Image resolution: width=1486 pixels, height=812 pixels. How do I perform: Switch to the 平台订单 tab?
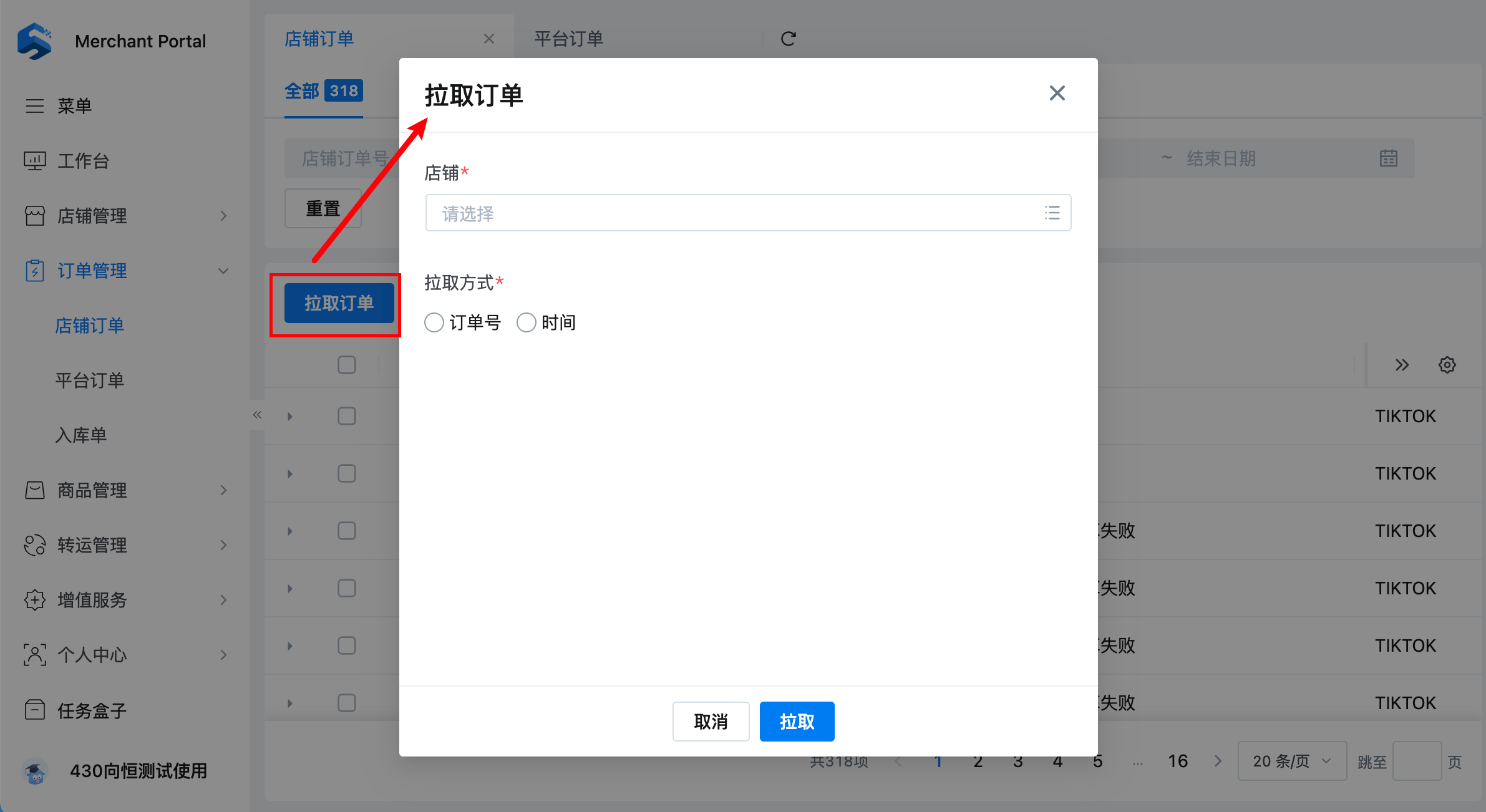[x=568, y=39]
